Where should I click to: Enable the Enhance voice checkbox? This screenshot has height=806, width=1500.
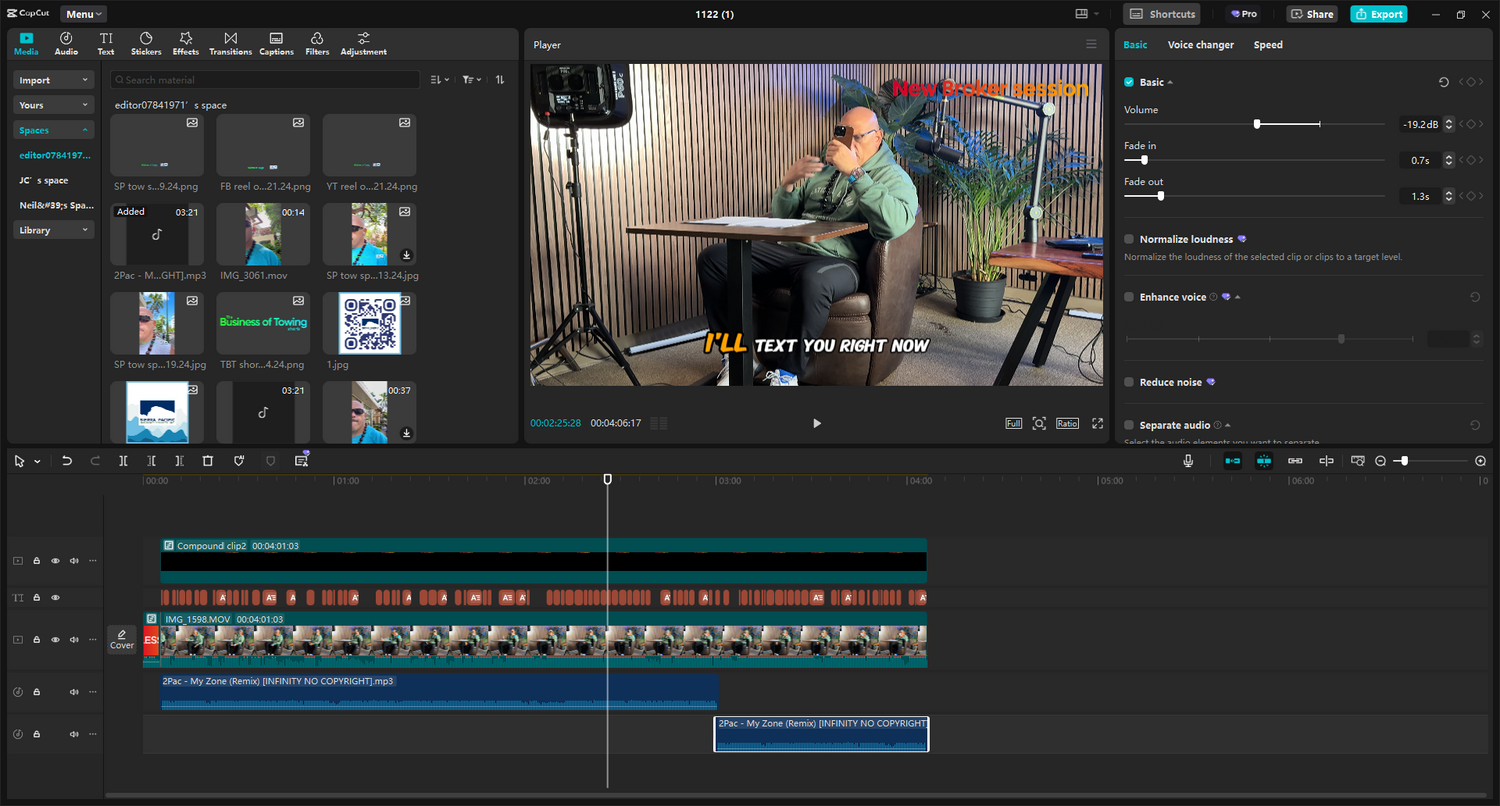[1129, 297]
